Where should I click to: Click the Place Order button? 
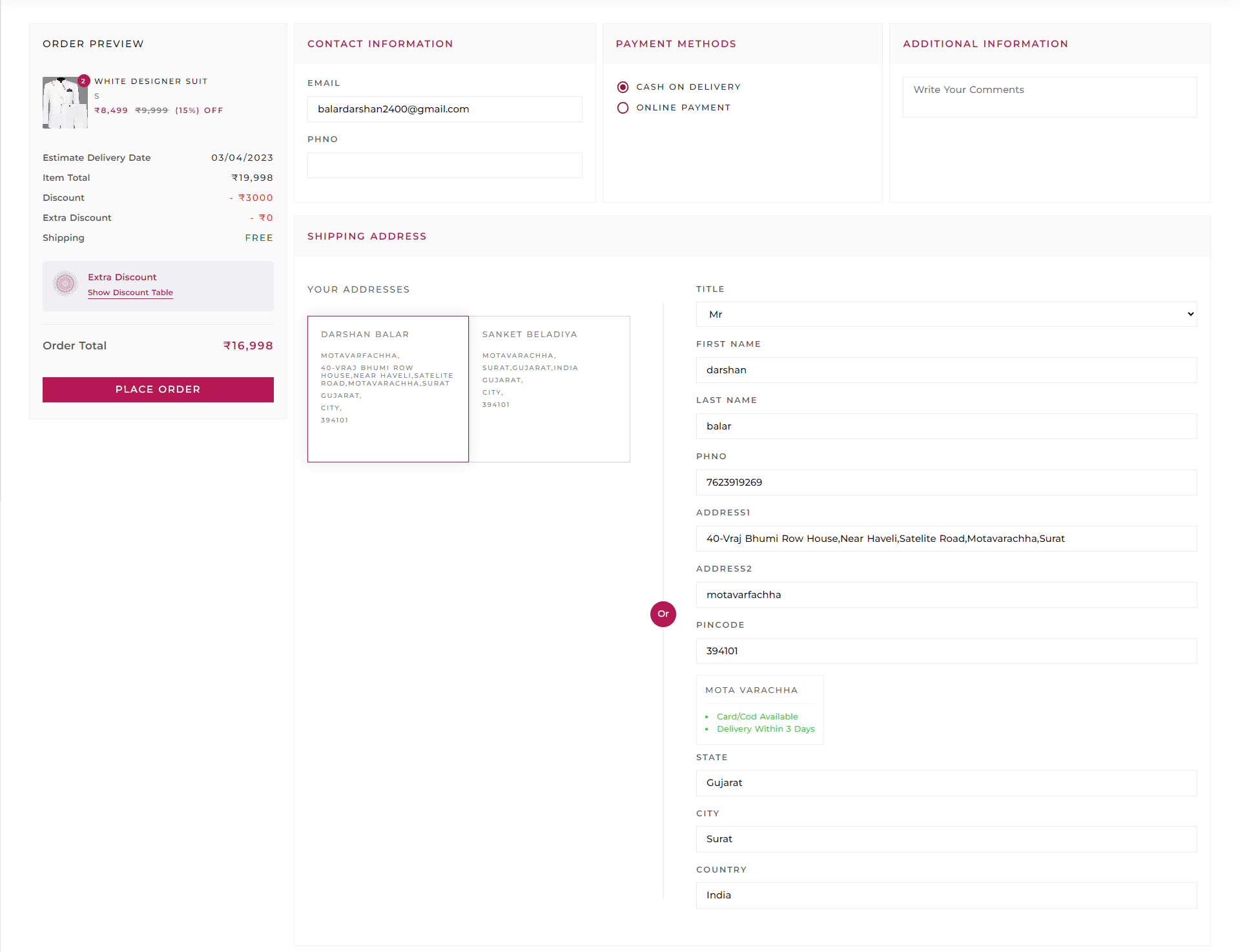(158, 389)
